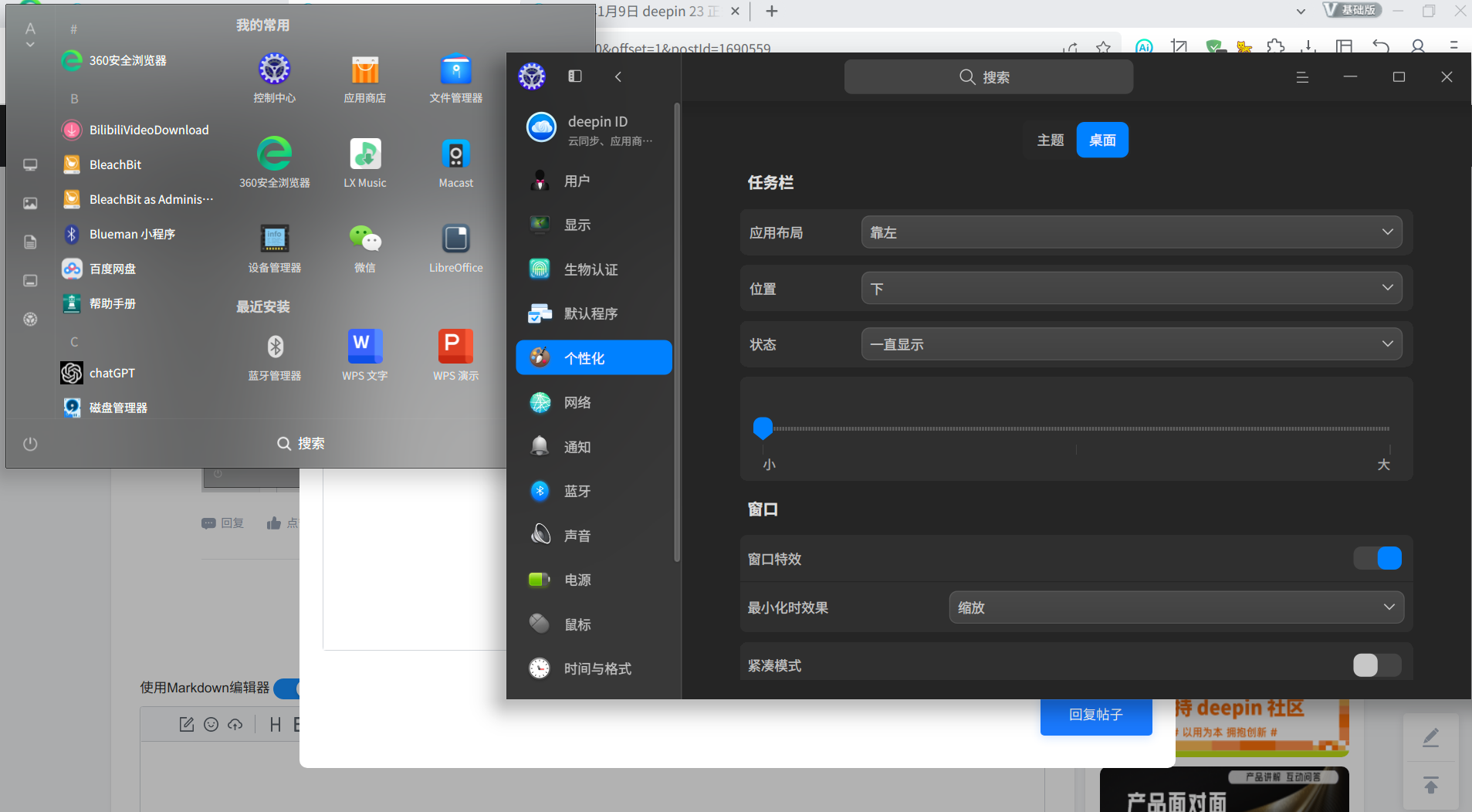This screenshot has height=812, width=1472.
Task: Launch 磁盘管理器 from the launcher list
Action: (x=105, y=408)
